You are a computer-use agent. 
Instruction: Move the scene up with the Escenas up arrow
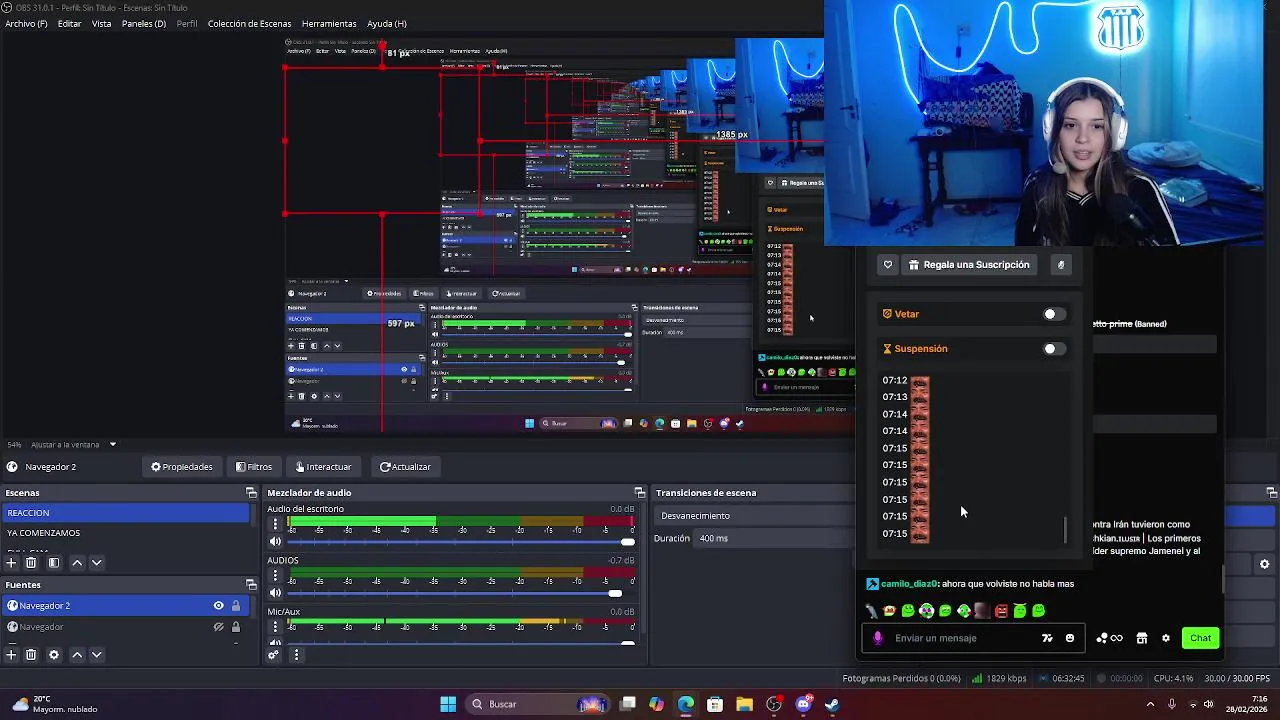click(x=77, y=563)
